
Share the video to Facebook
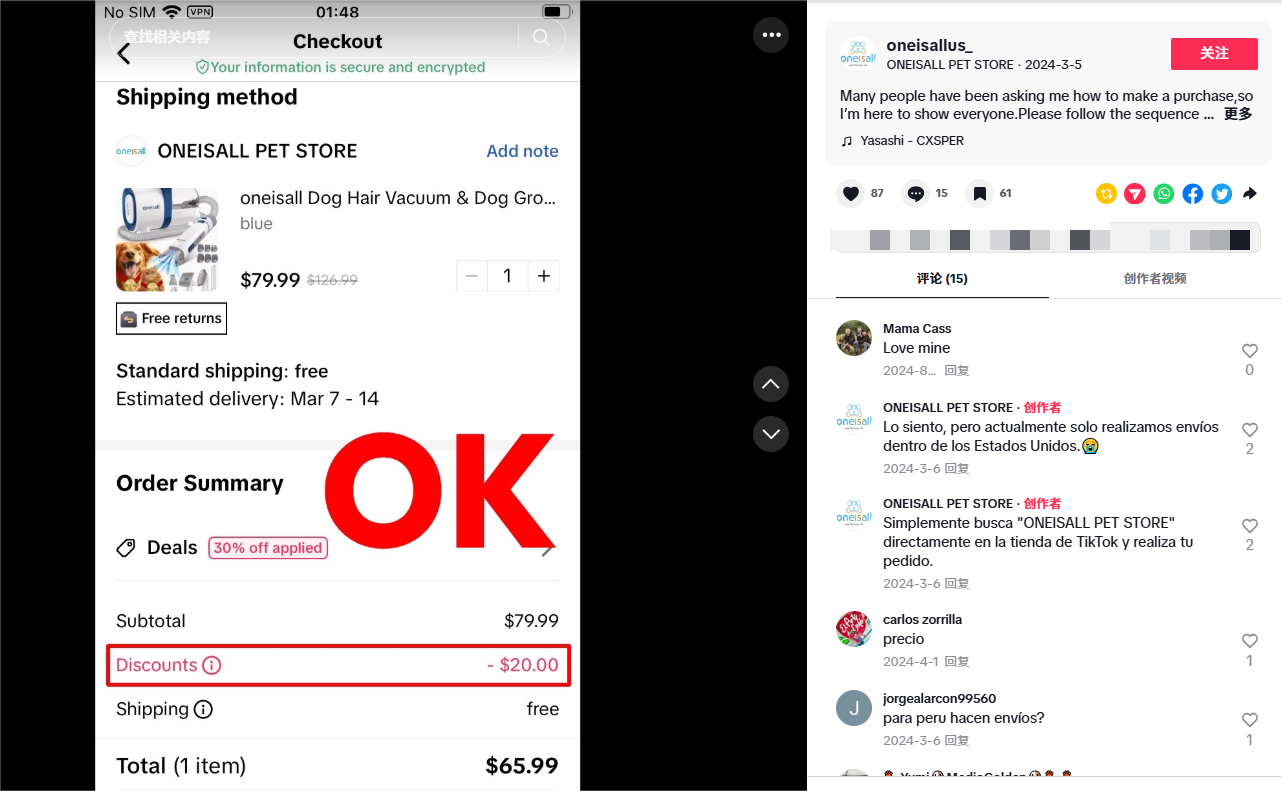(1193, 194)
